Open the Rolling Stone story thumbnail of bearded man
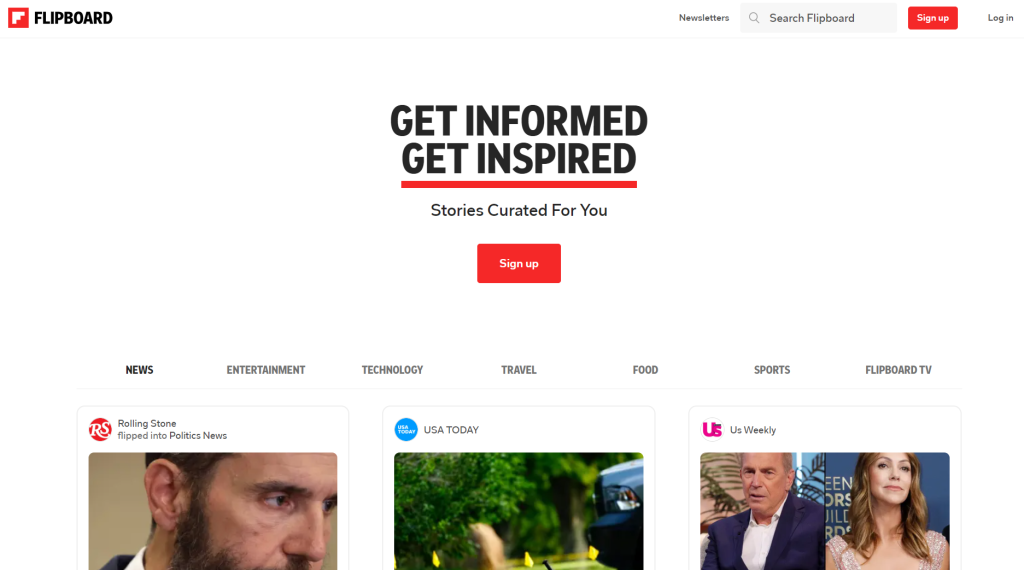Image resolution: width=1024 pixels, height=570 pixels. (213, 511)
